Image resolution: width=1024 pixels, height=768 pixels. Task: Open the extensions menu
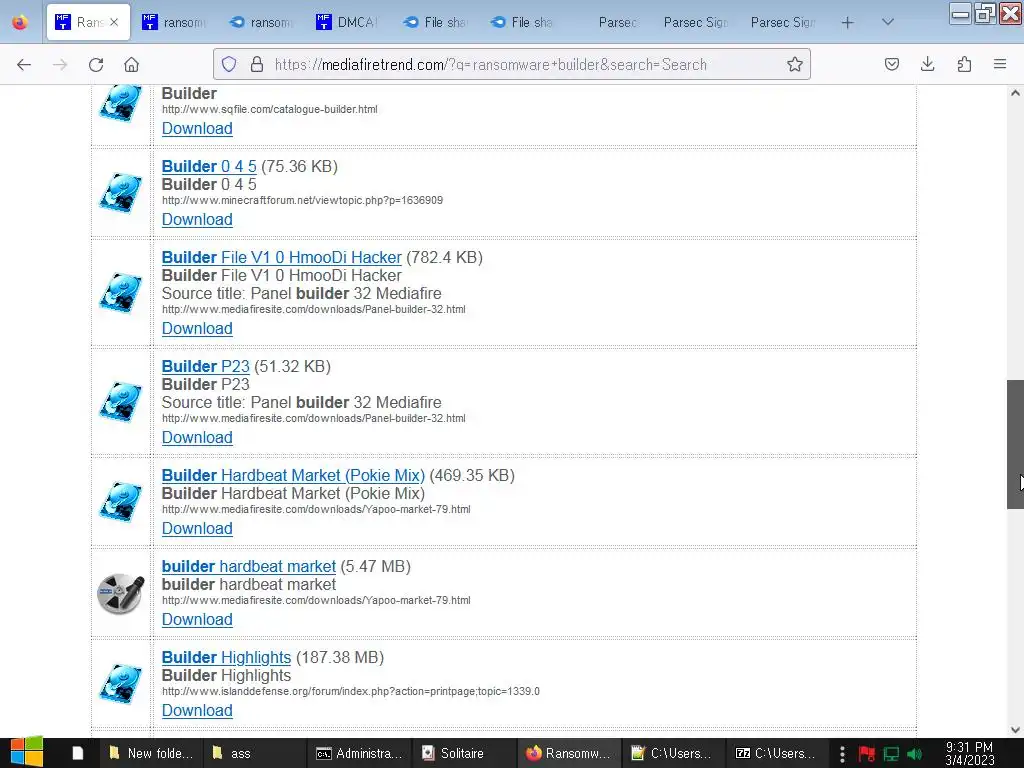(964, 64)
